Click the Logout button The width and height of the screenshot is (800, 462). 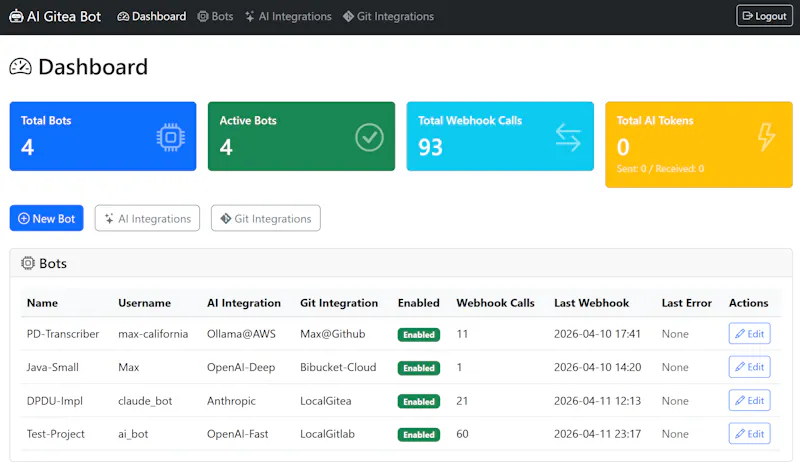point(764,16)
